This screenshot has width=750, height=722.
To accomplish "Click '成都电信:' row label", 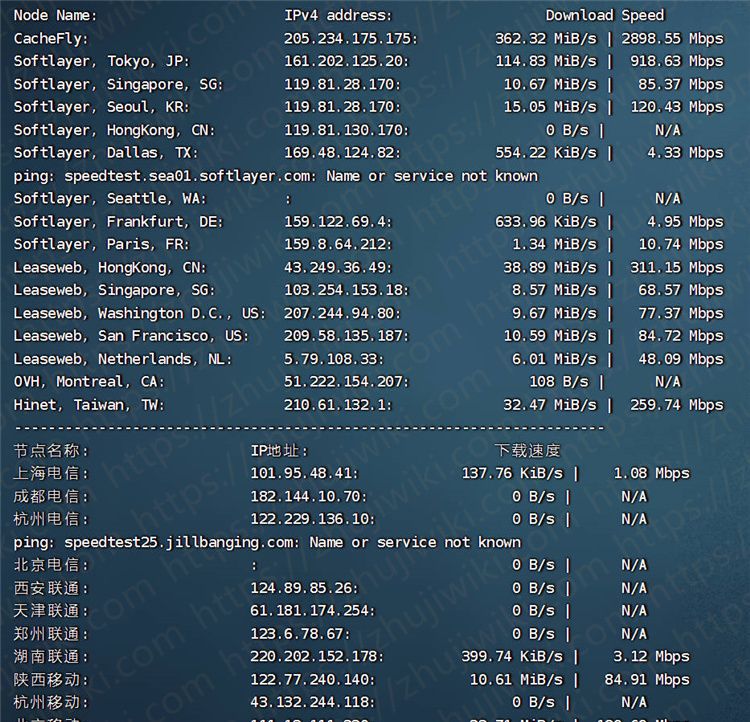I will (51, 496).
